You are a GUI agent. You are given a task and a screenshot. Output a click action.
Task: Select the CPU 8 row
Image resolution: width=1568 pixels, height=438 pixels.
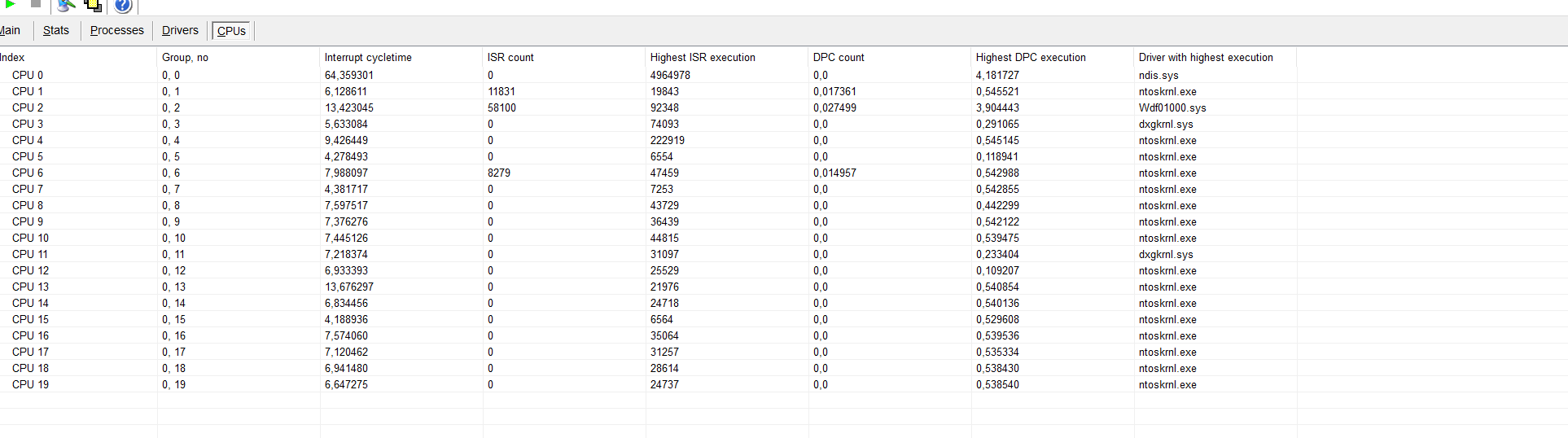tap(648, 205)
